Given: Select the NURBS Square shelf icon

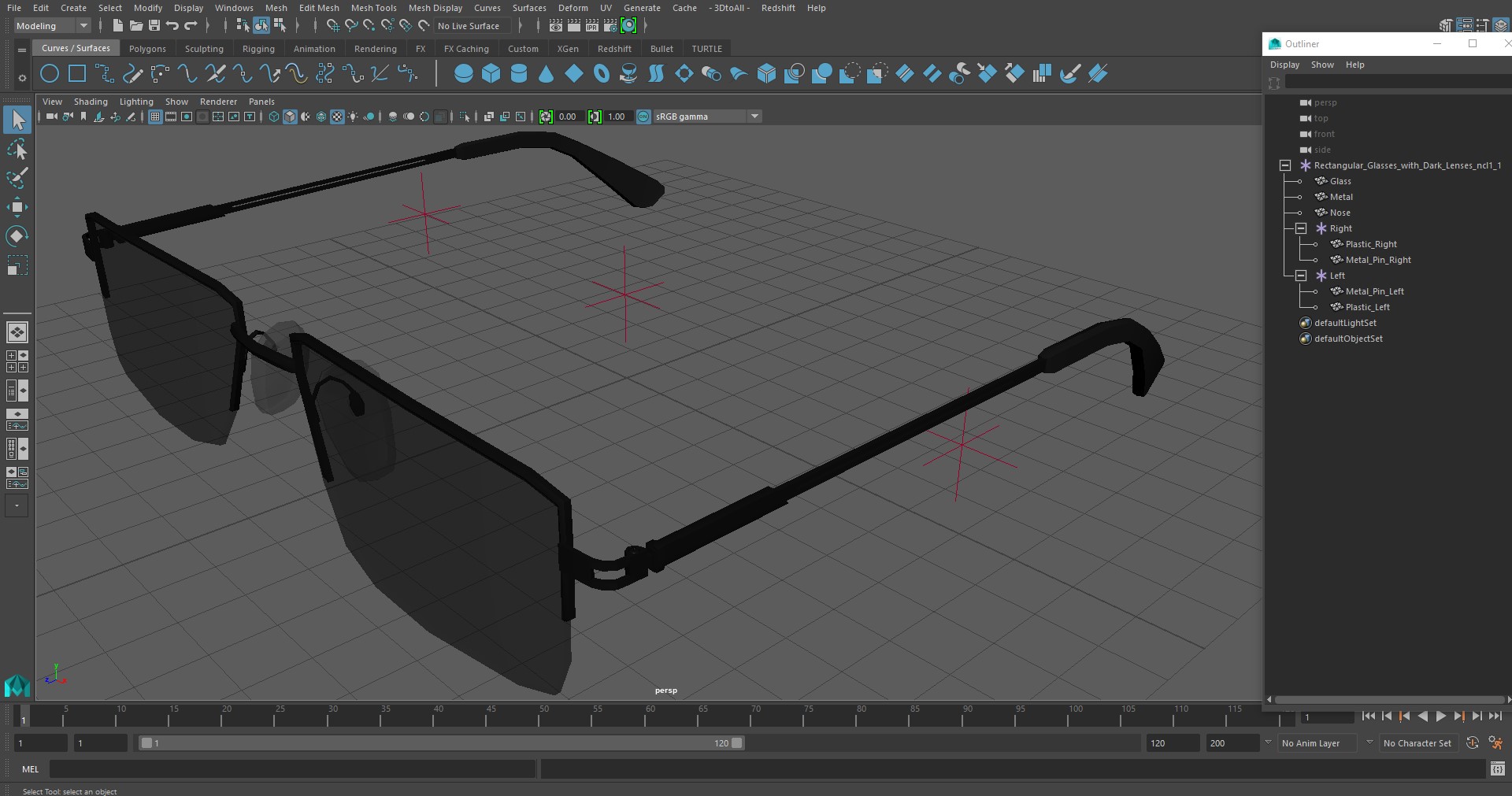Looking at the screenshot, I should pos(77,74).
